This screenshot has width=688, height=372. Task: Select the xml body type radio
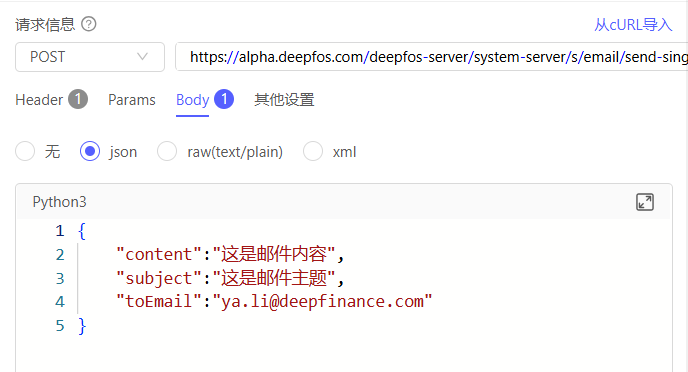coord(313,151)
